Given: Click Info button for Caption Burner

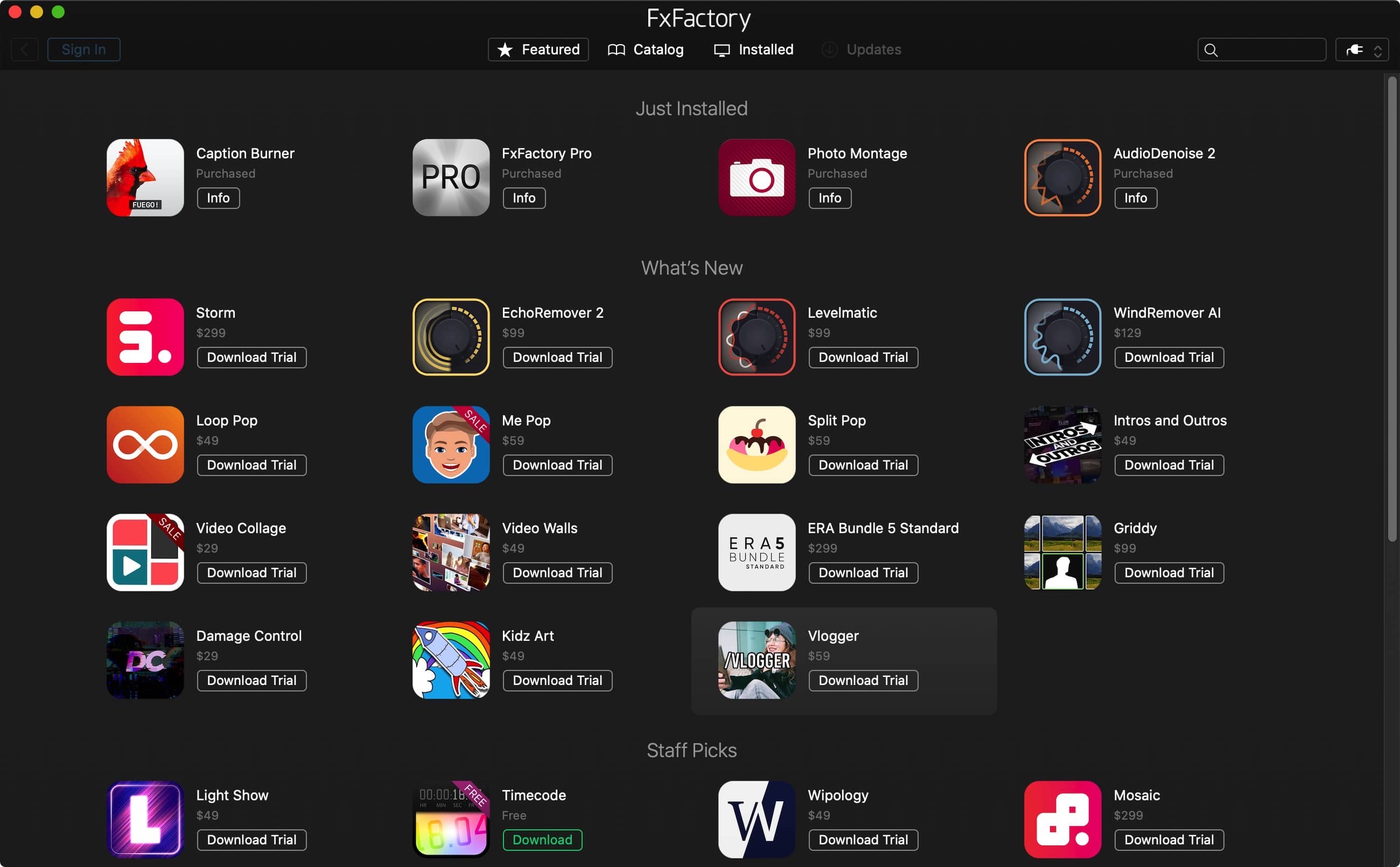Looking at the screenshot, I should pos(217,197).
